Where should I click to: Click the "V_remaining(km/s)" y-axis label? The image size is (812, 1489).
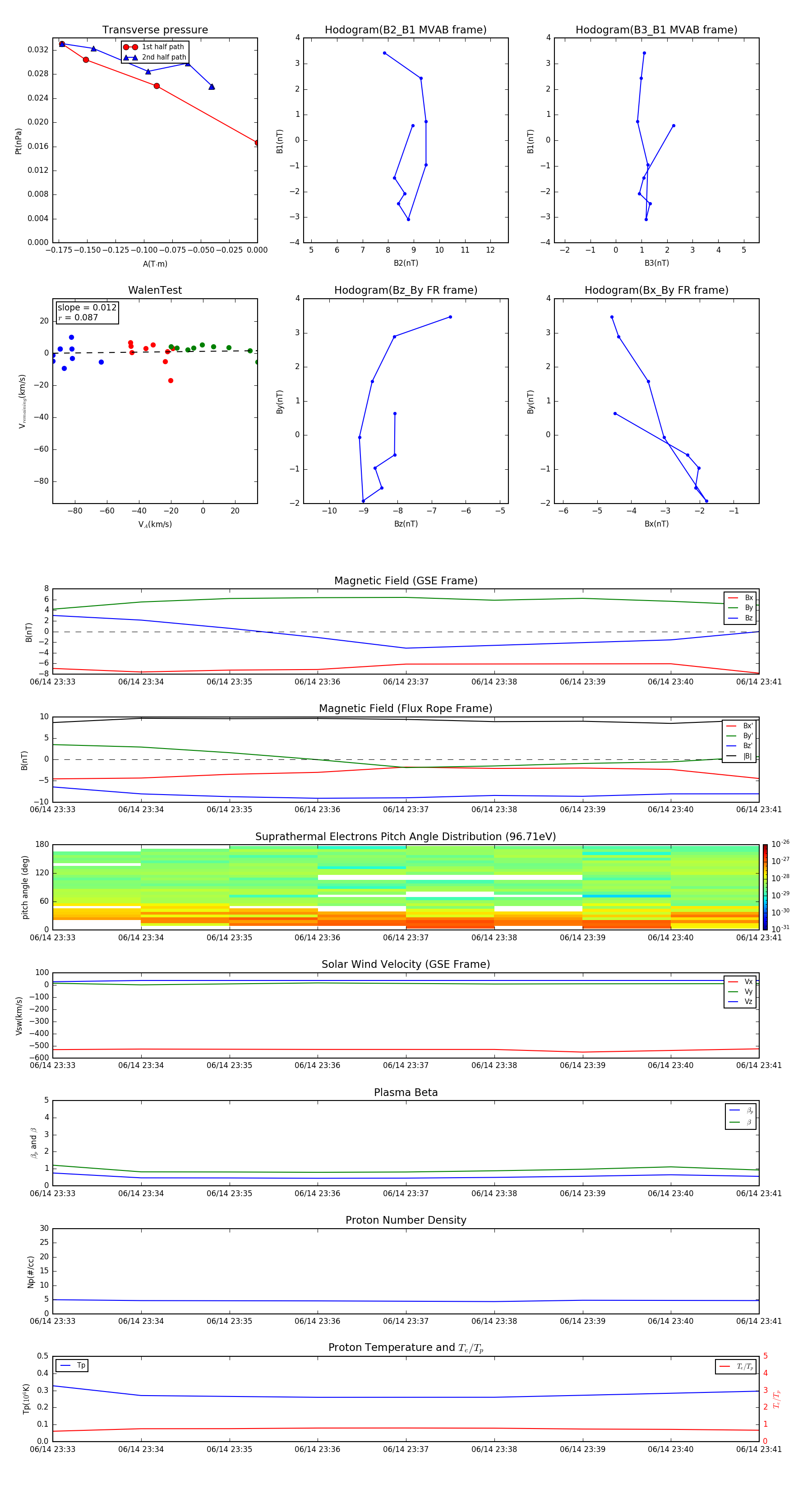pos(22,401)
